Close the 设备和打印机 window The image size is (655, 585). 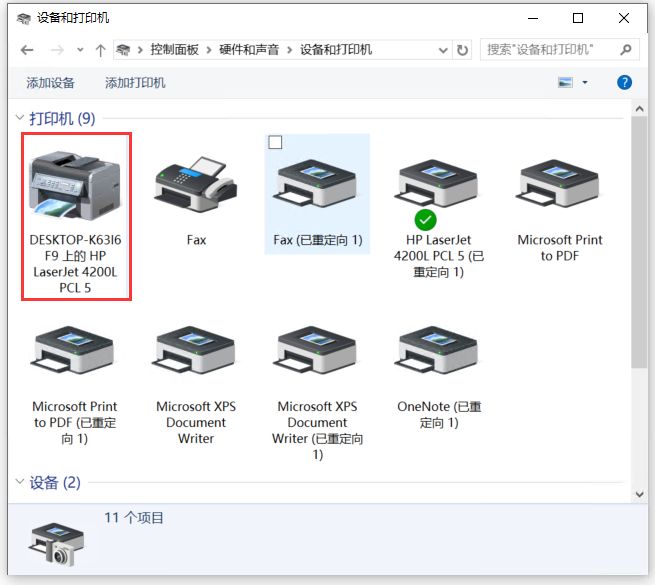pyautogui.click(x=624, y=18)
